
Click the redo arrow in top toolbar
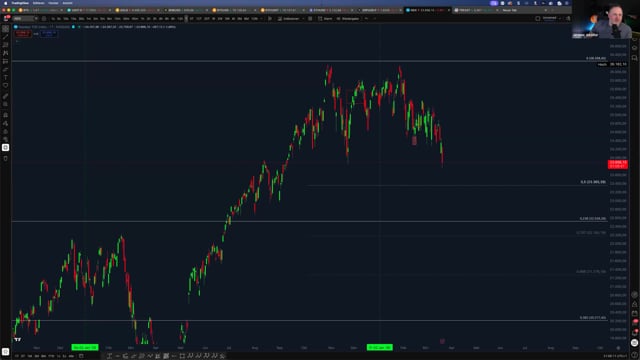pyautogui.click(x=374, y=18)
